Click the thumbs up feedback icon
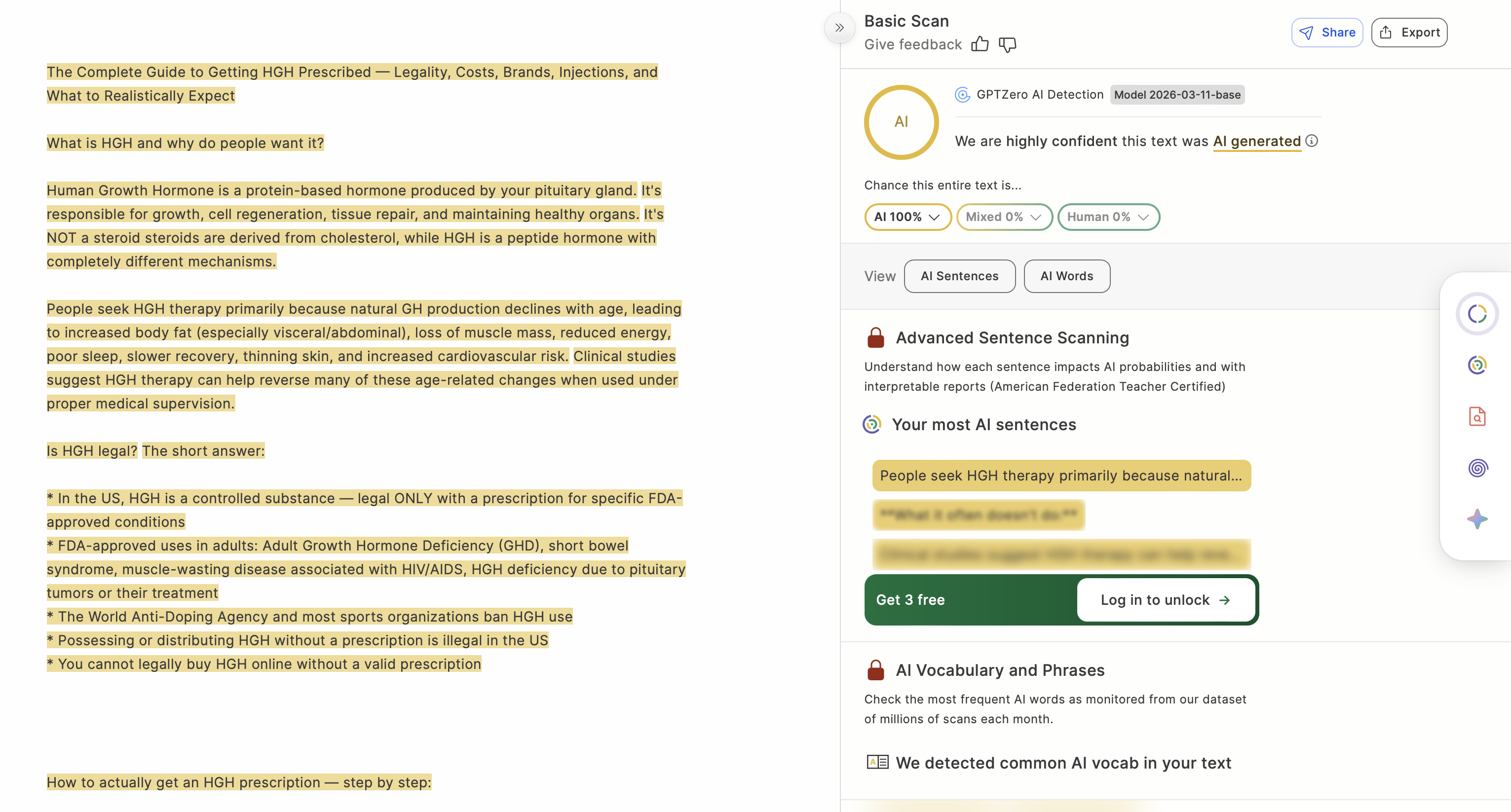 (980, 44)
